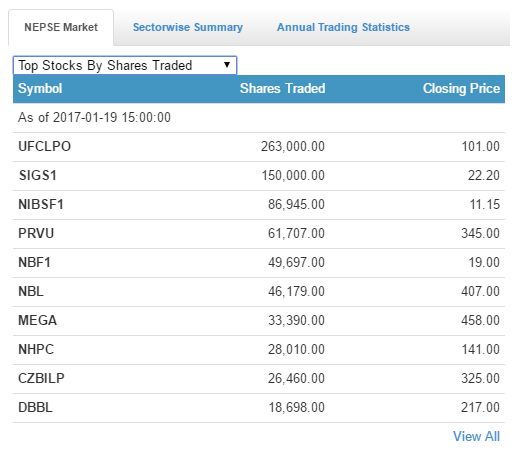Click the 46,179.00 shares traded value
This screenshot has height=473, width=522.
(296, 292)
